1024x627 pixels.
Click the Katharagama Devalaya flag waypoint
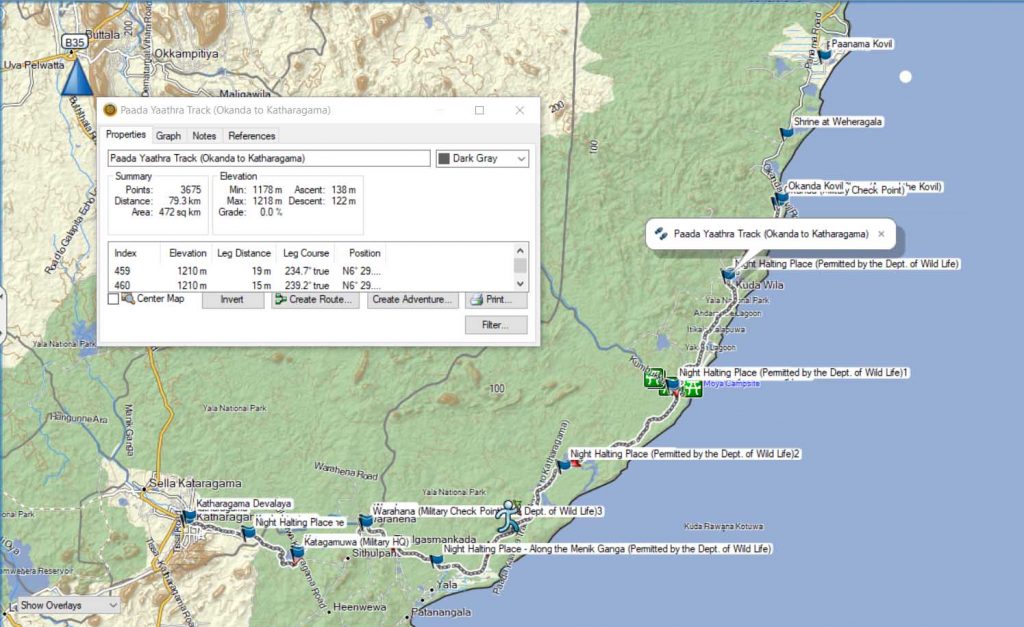(x=189, y=516)
